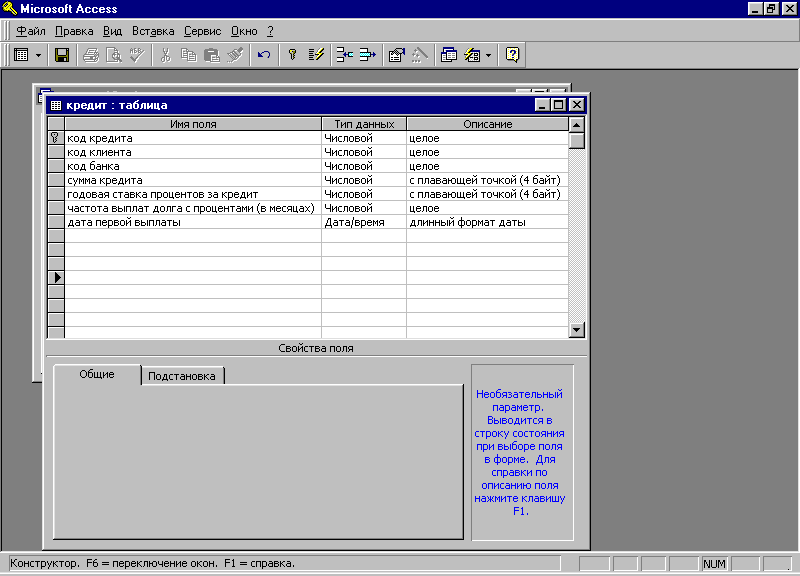Open Print Preview icon
The height and width of the screenshot is (576, 800).
(x=113, y=55)
